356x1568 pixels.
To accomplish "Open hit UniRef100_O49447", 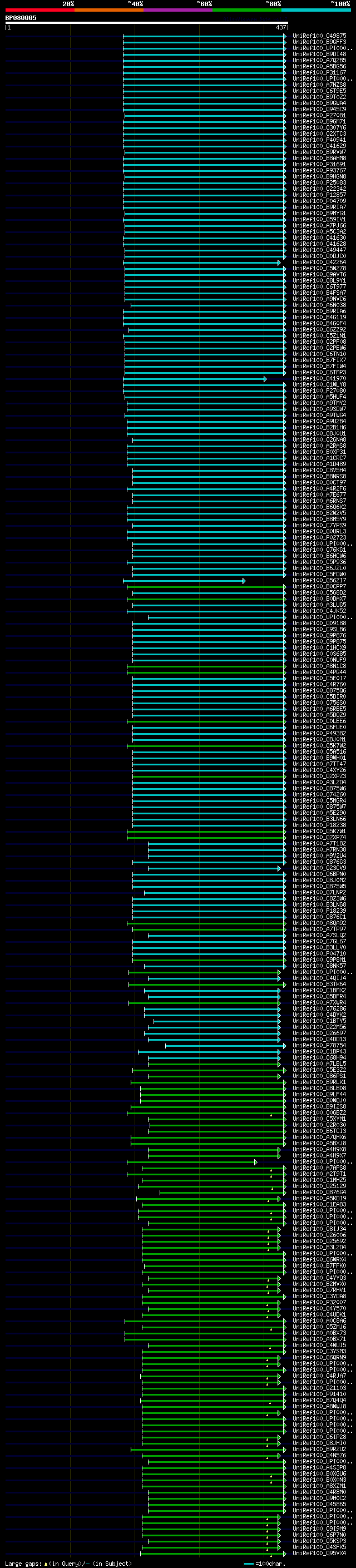I will click(319, 250).
